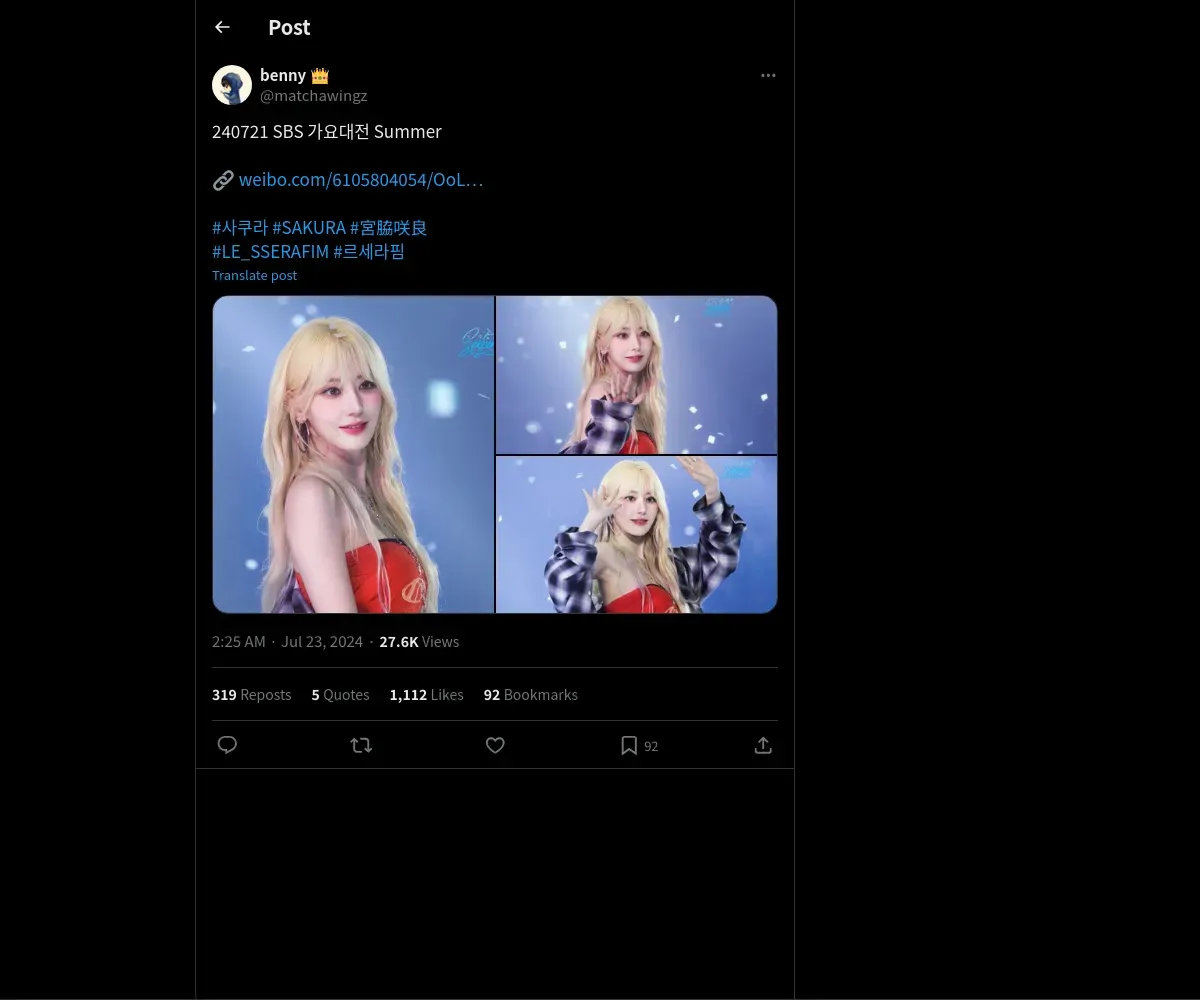1200x1000 pixels.
Task: Click the share upload icon
Action: (763, 745)
